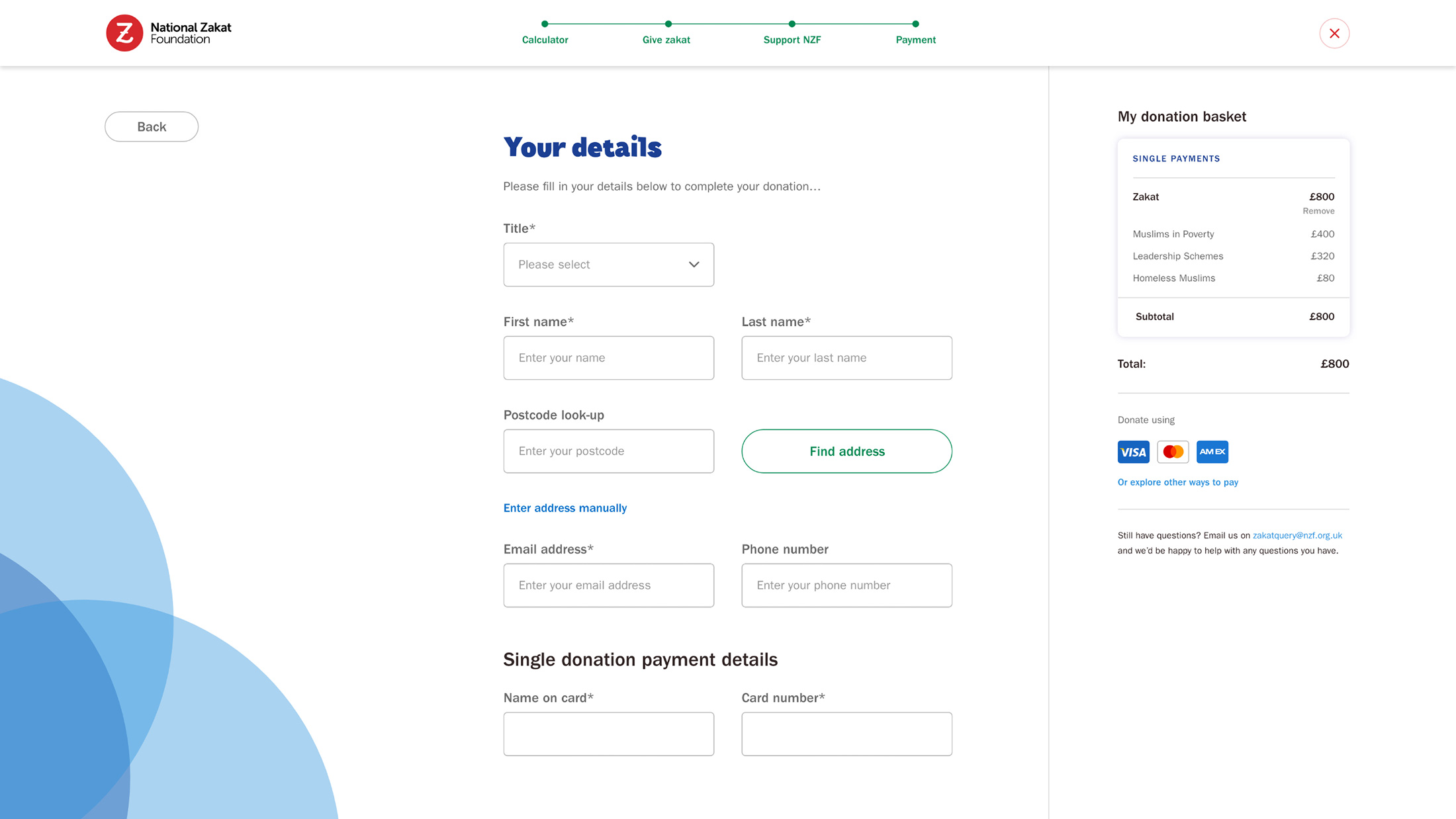Screen dimensions: 1456x819
Task: Select the Card number field
Action: pyautogui.click(x=846, y=734)
